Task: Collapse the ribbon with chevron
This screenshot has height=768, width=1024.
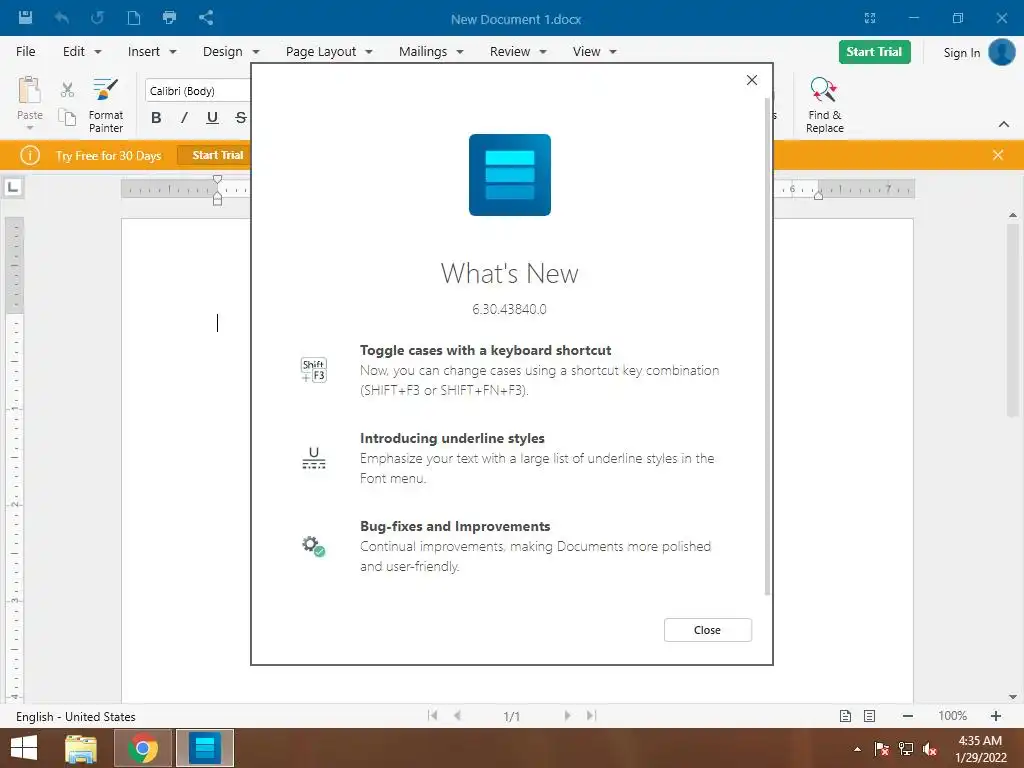Action: 1004,124
